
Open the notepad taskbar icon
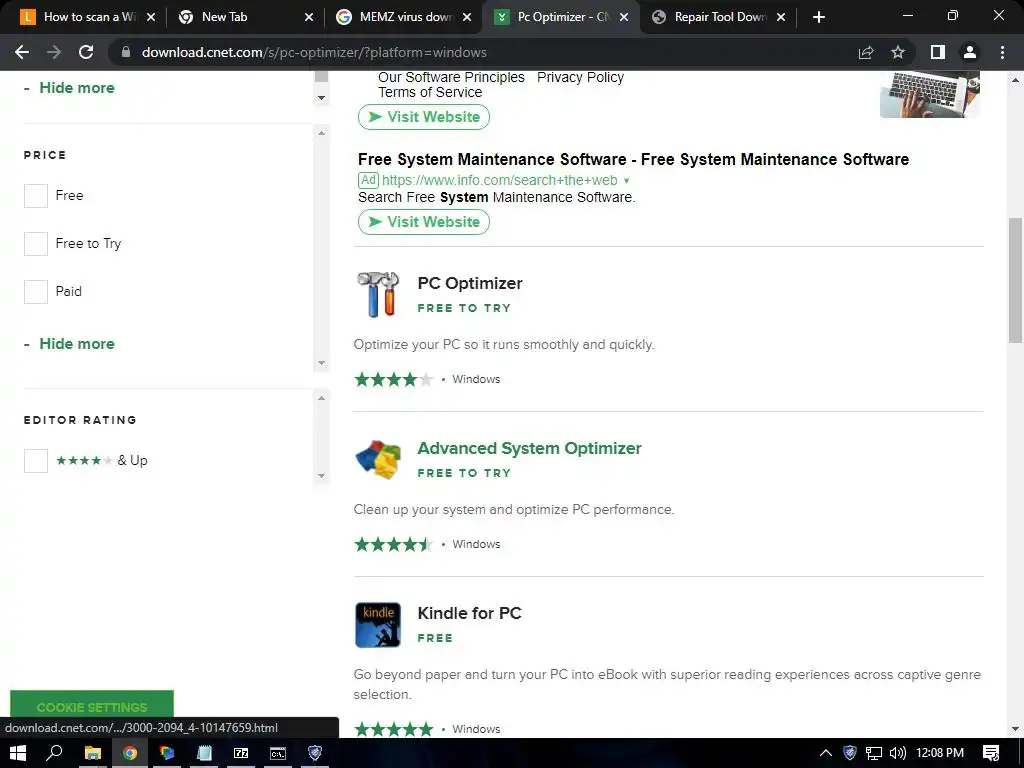[x=204, y=753]
